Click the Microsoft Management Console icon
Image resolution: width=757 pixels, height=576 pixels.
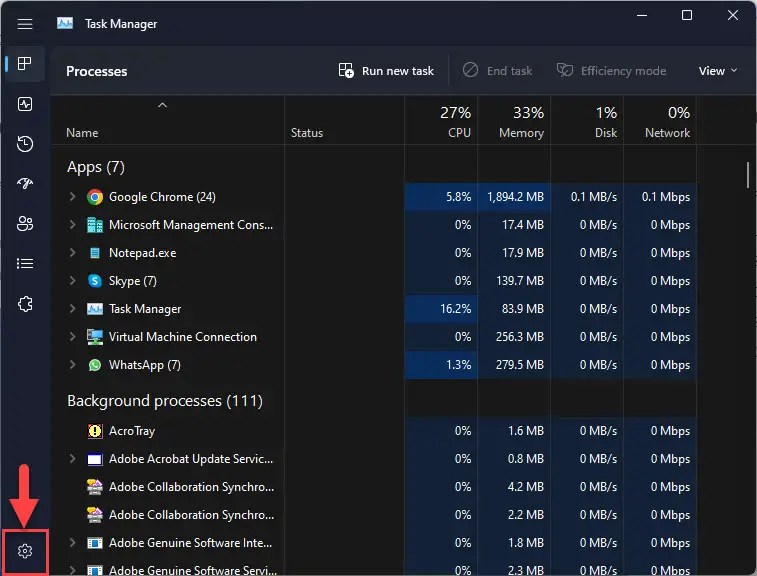click(x=95, y=225)
